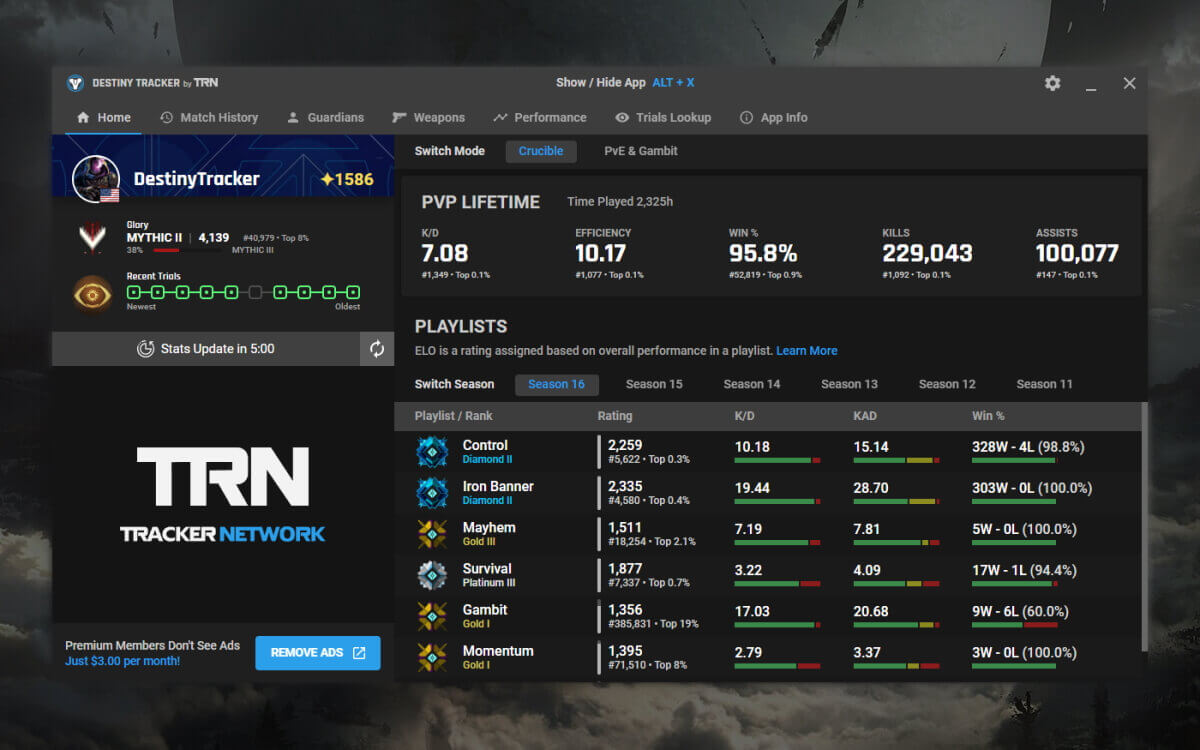Click the Gambit win percent bar
This screenshot has height=750, width=1200.
[x=1014, y=624]
